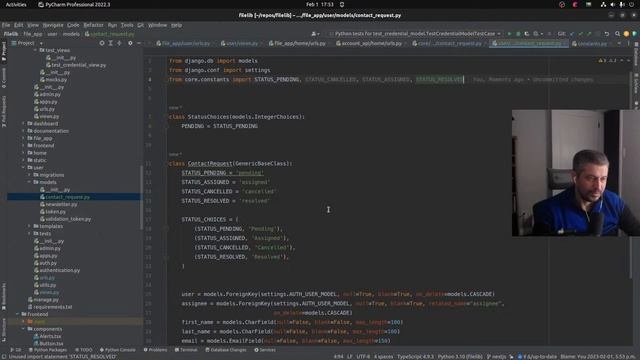Expand the documentation folder
Viewport: 640px width, 360px height.
coord(23,131)
